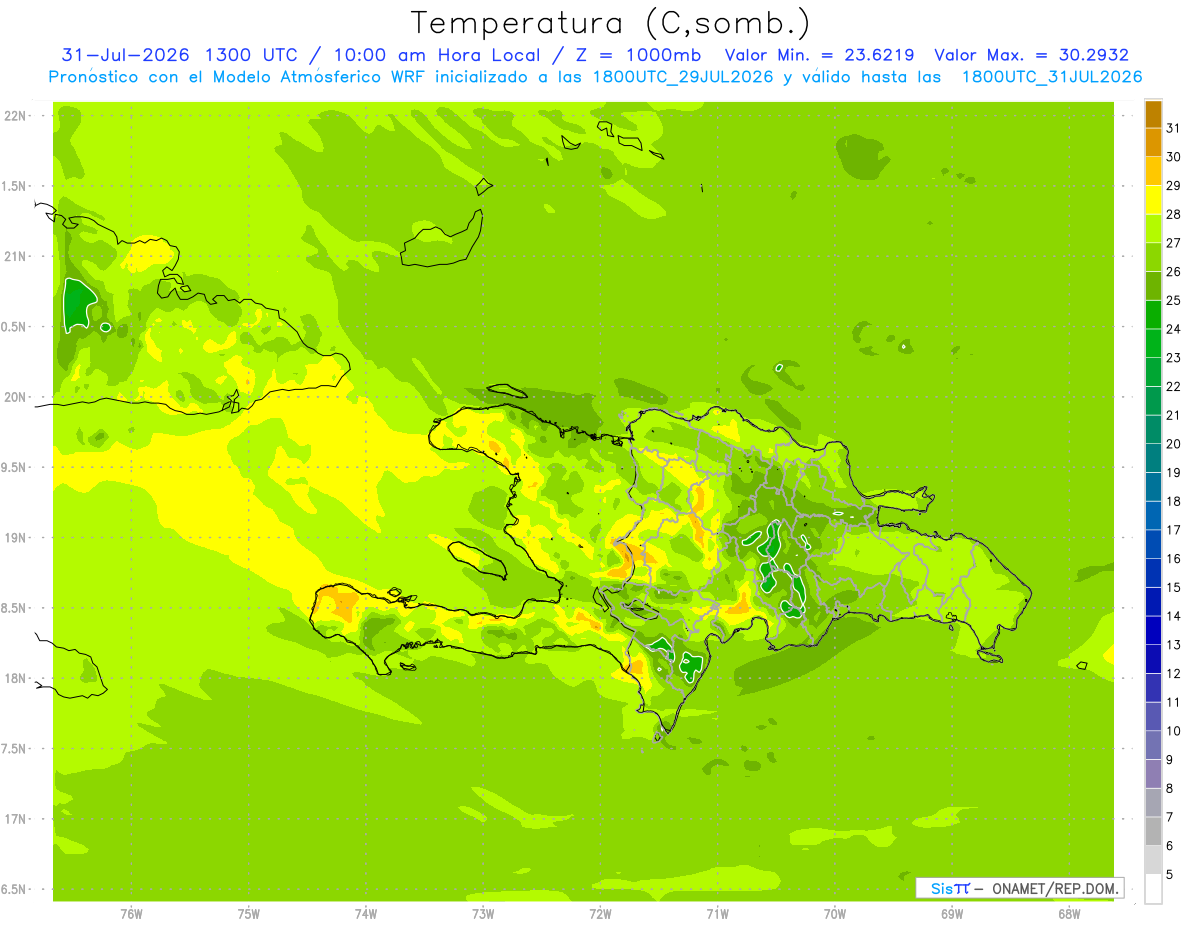
Task: Click the '20N' latitude label
Action: tap(16, 397)
